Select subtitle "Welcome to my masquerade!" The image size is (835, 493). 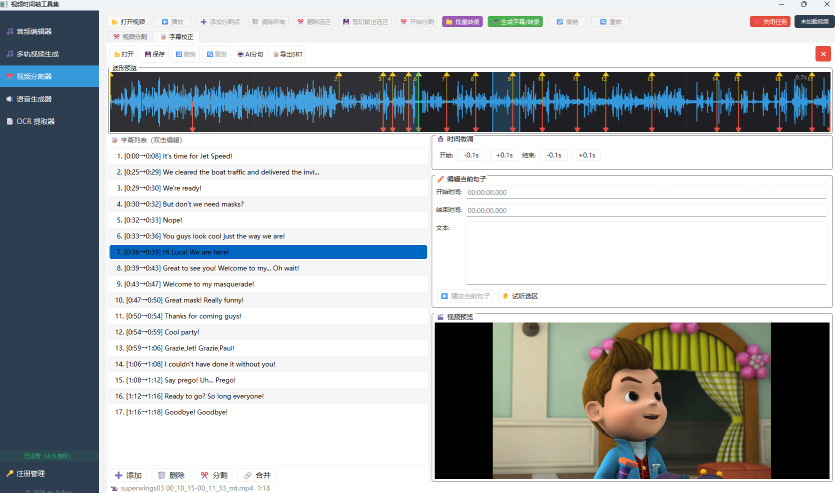tap(268, 284)
